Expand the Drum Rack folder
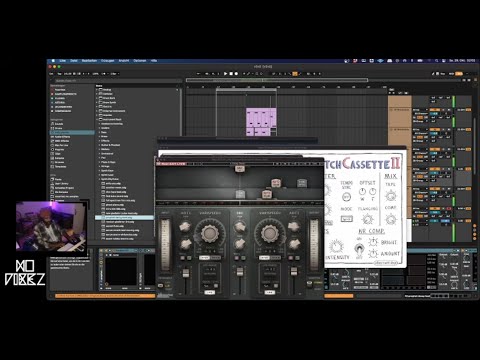The width and height of the screenshot is (480, 360). tap(97, 98)
